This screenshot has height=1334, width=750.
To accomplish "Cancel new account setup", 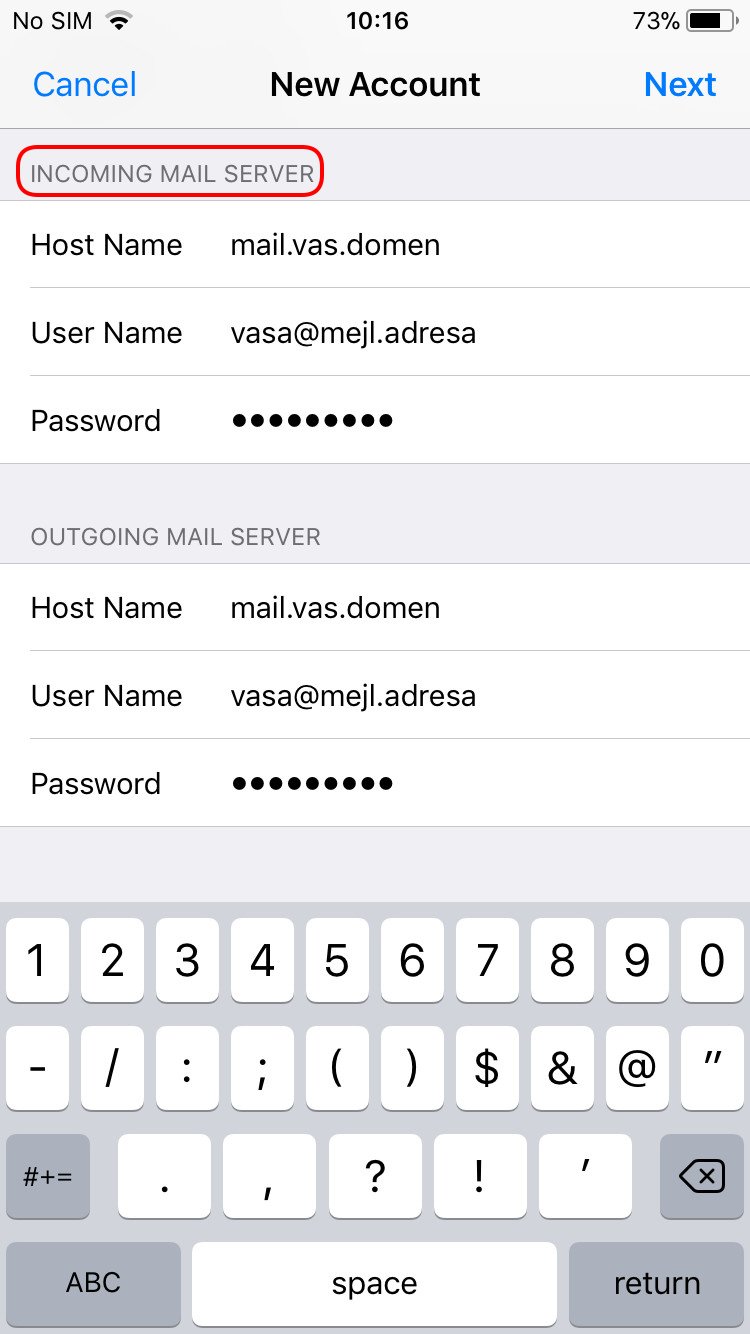I will coord(85,85).
